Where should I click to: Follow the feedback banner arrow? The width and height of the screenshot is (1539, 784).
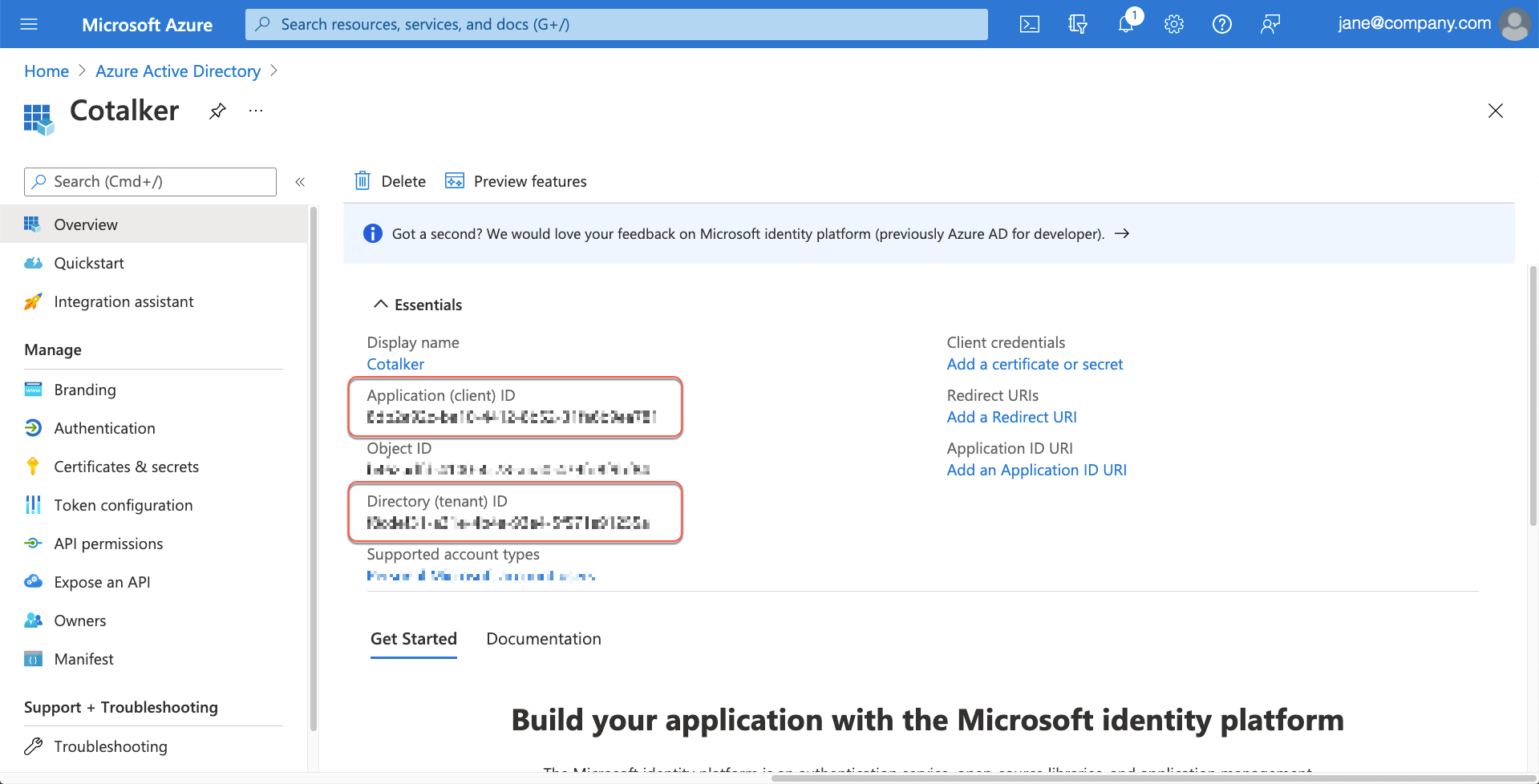[x=1122, y=233]
